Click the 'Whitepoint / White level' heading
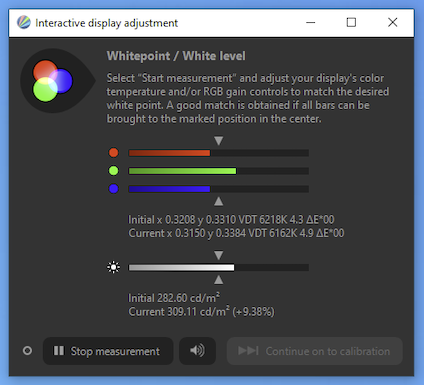This screenshot has width=424, height=385. pyautogui.click(x=176, y=56)
